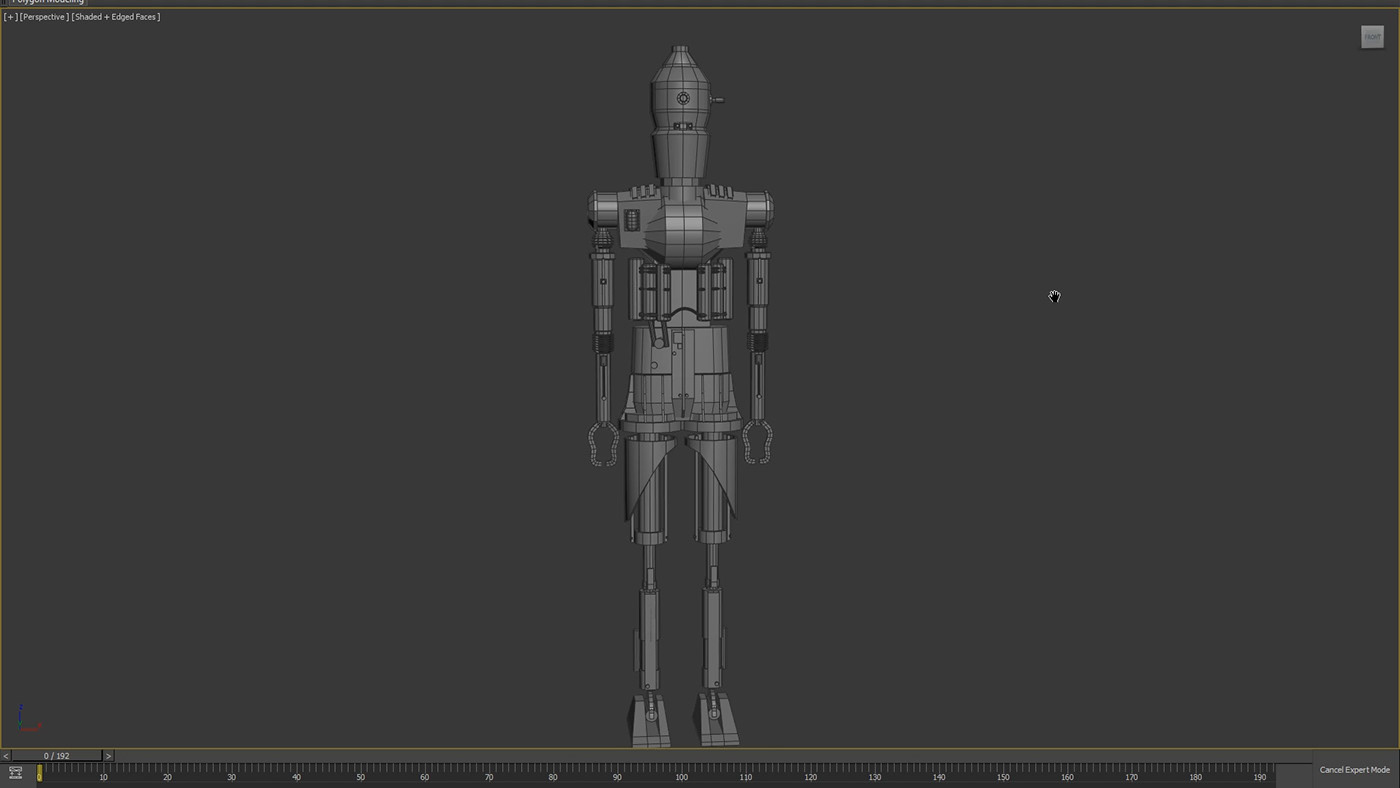Click Cancel Expert Mode button
The width and height of the screenshot is (1400, 788).
(1354, 770)
